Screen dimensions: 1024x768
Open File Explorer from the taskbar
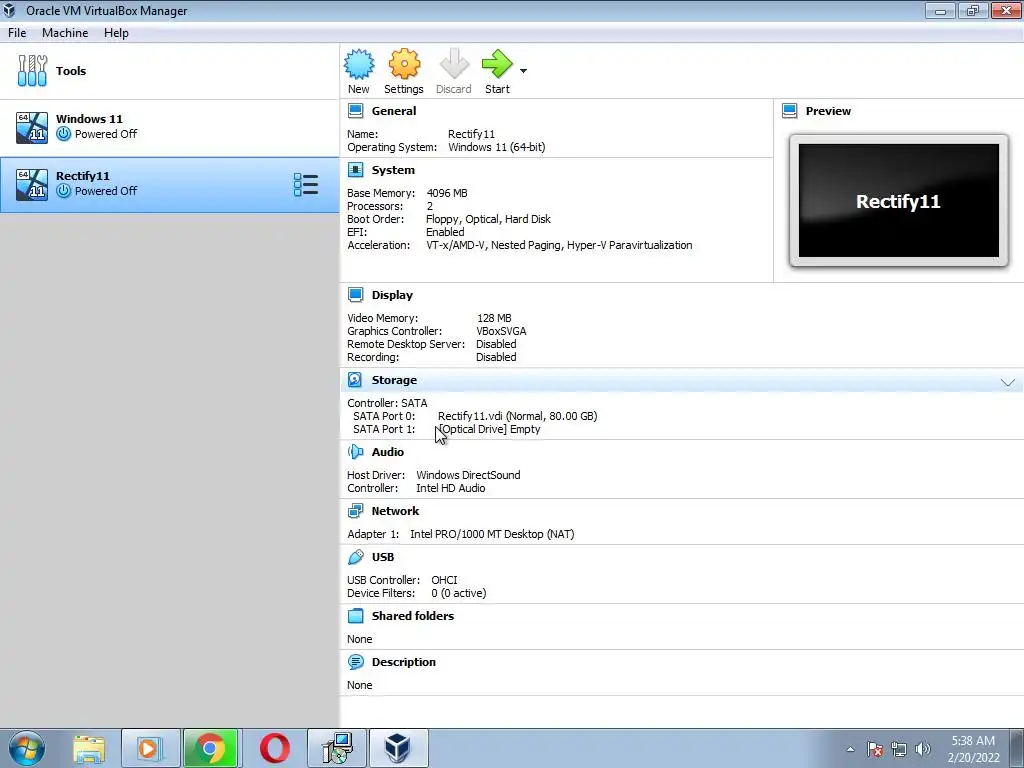(x=89, y=748)
